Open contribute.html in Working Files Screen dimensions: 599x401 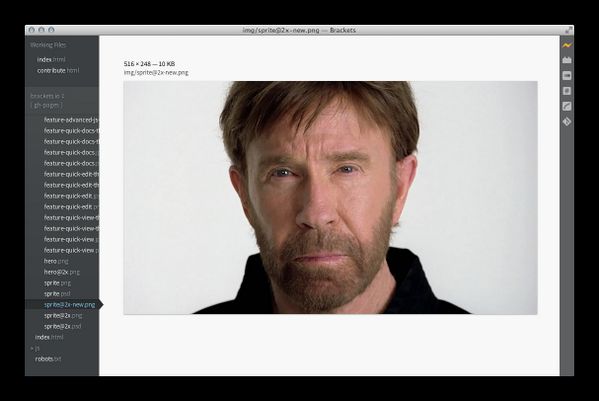(58, 71)
